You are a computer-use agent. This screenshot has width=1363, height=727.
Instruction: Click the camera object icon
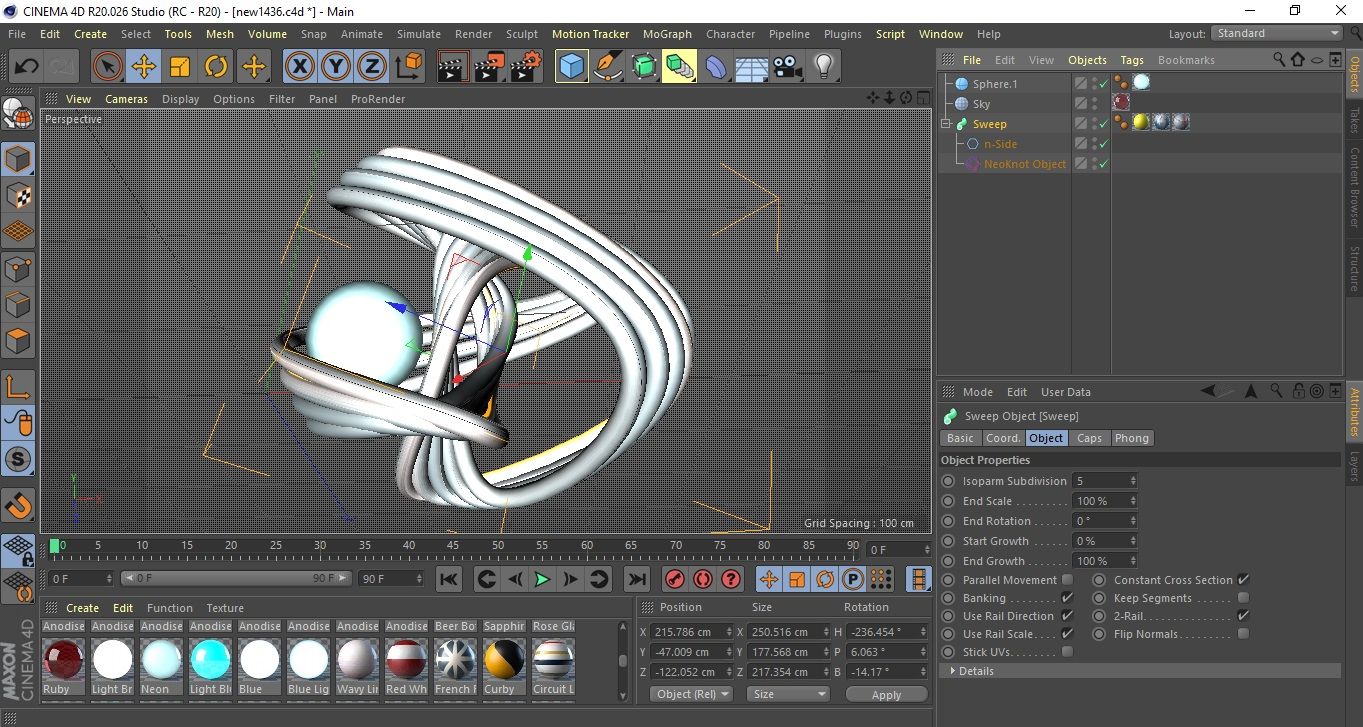pos(787,67)
